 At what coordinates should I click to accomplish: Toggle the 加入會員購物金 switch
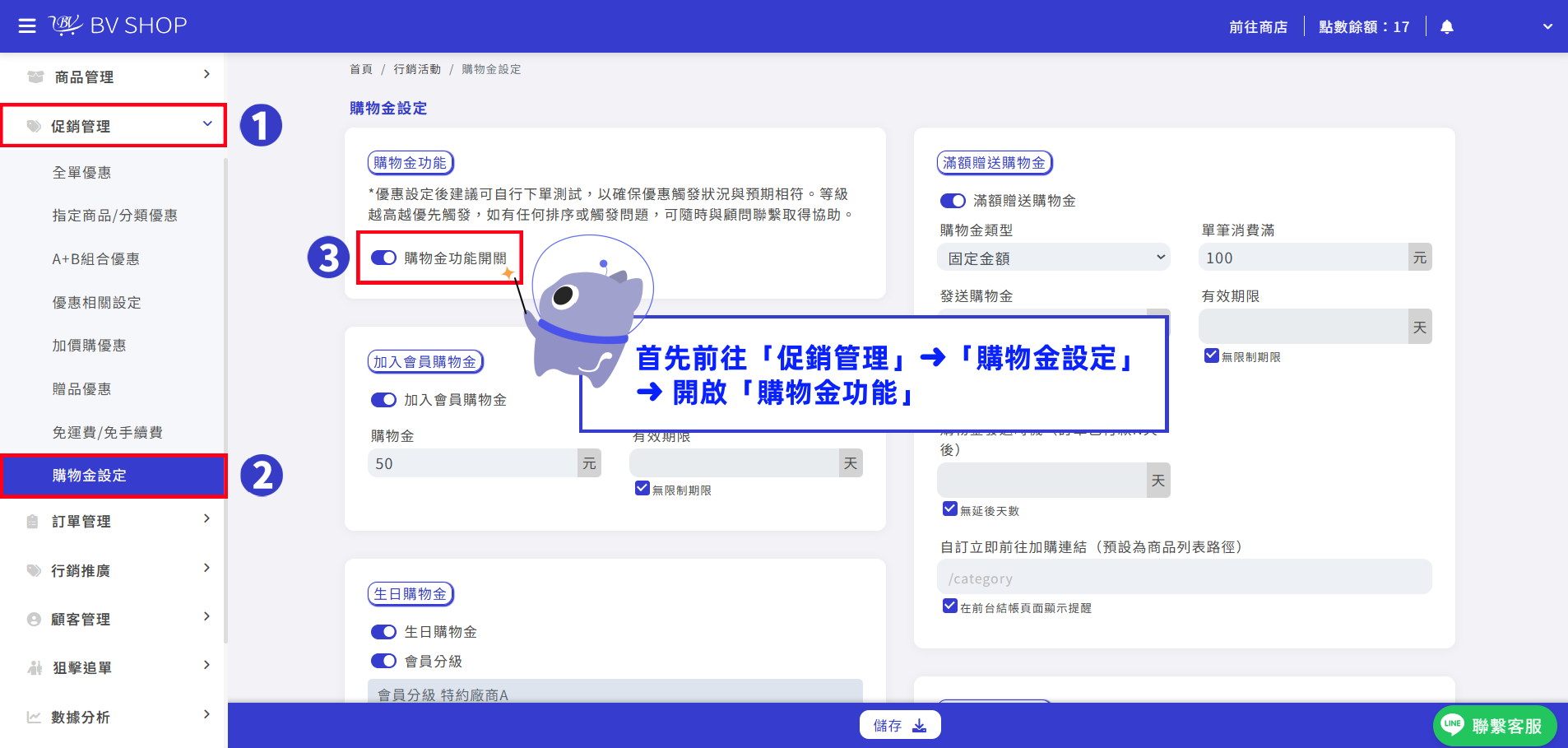click(383, 400)
